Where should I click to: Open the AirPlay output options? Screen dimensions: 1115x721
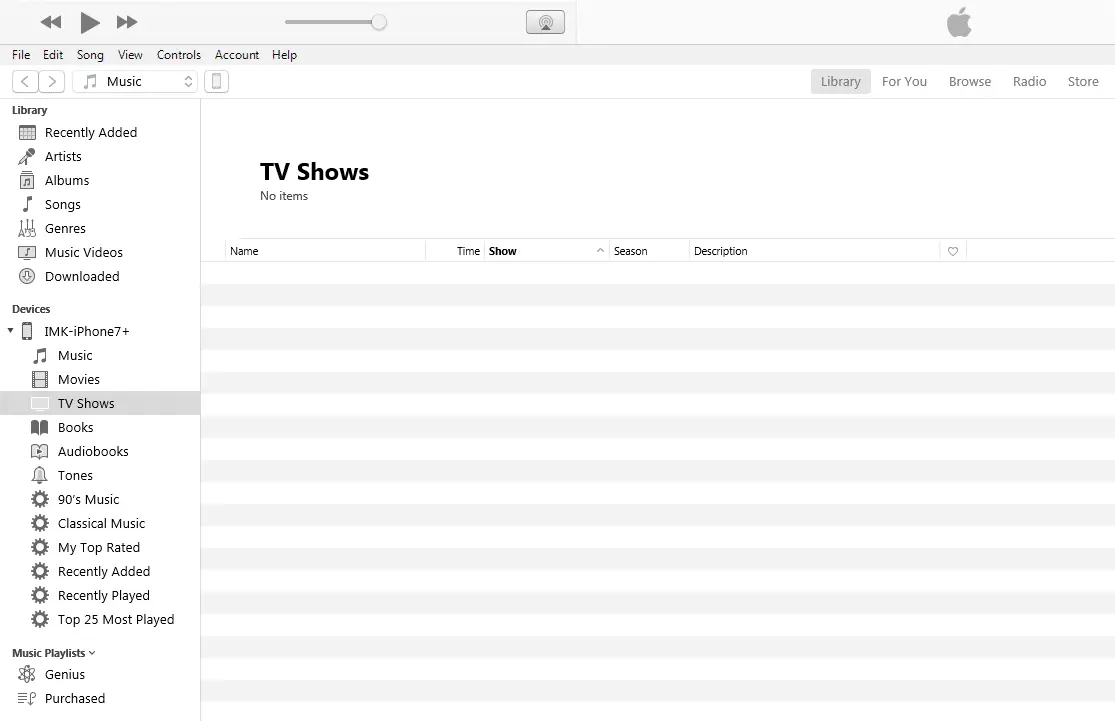click(x=545, y=22)
